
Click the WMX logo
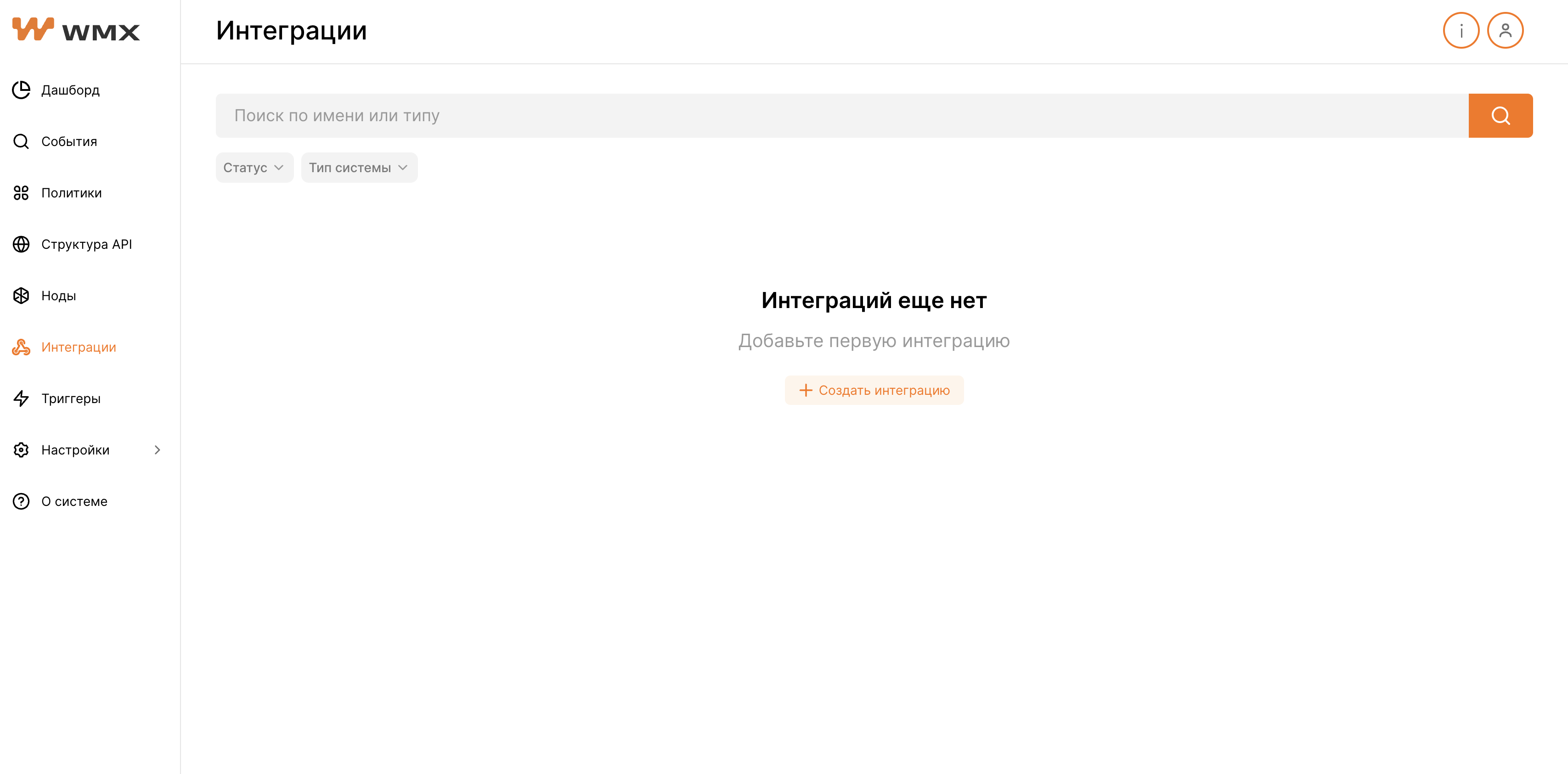[76, 30]
